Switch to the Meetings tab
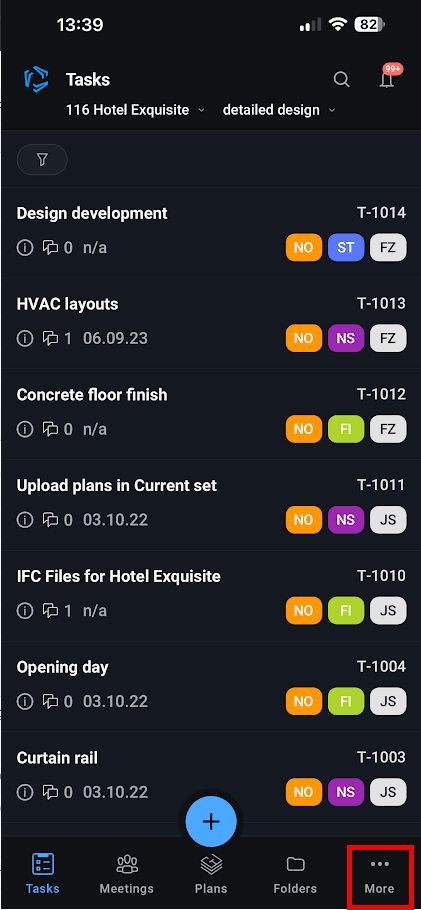This screenshot has height=910, width=421. coord(127,874)
